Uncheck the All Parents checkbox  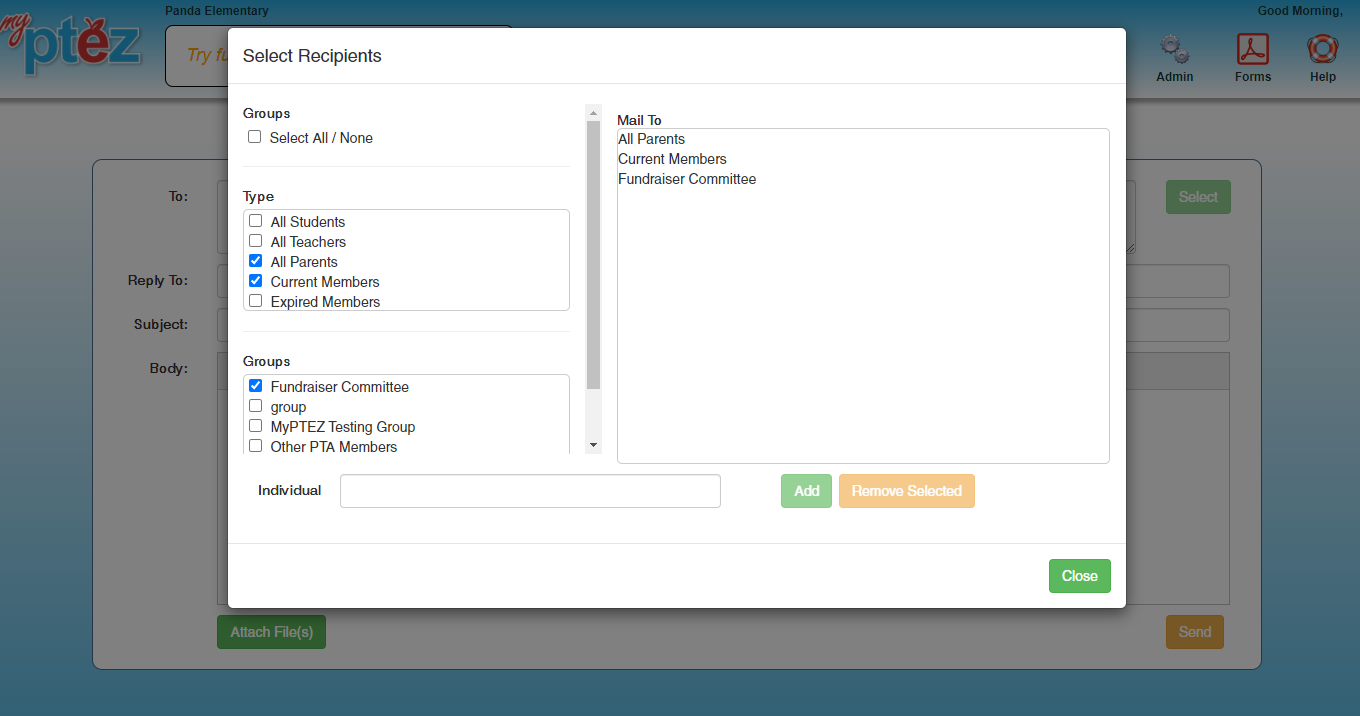click(256, 261)
